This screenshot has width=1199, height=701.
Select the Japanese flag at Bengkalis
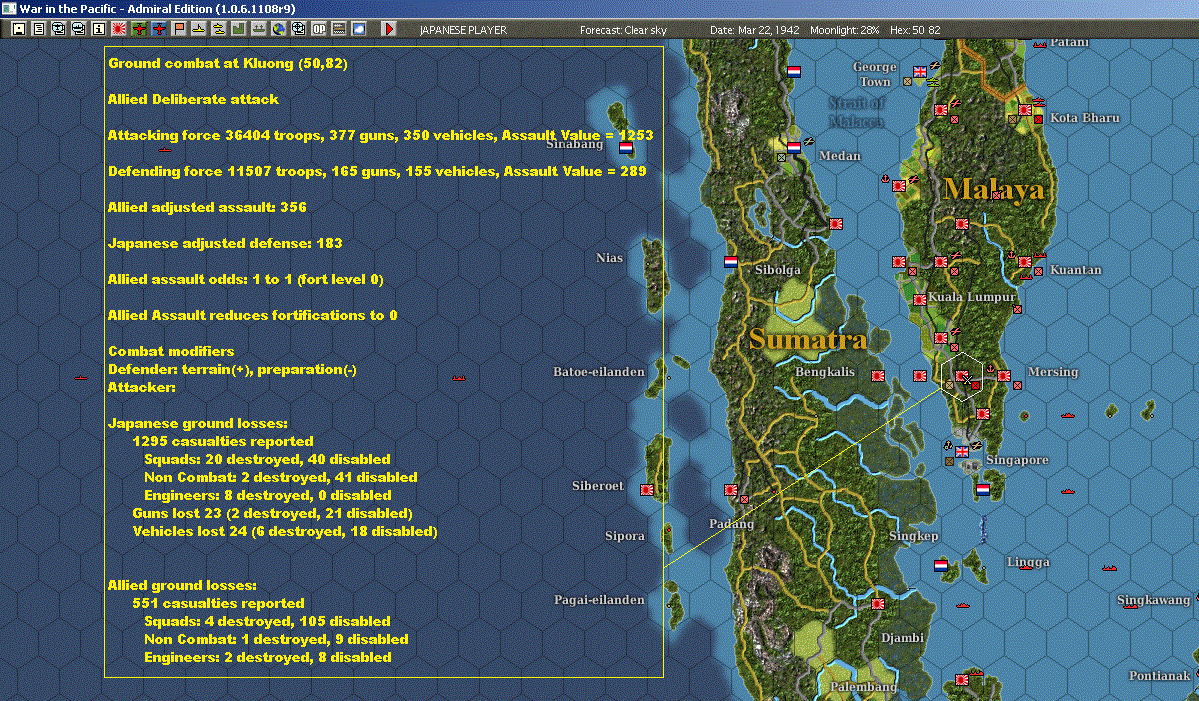(x=878, y=375)
